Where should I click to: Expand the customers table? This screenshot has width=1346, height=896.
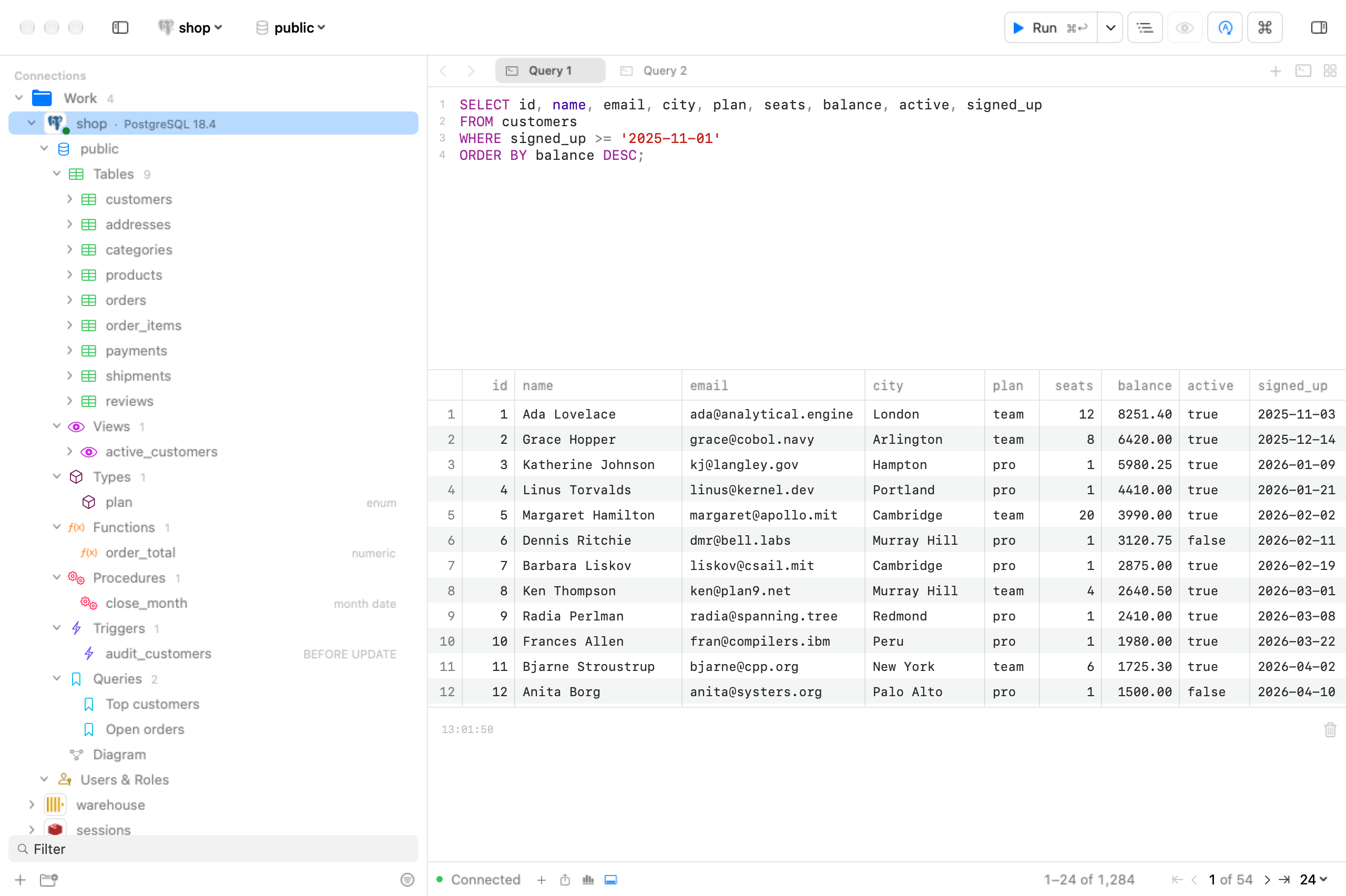[x=70, y=199]
